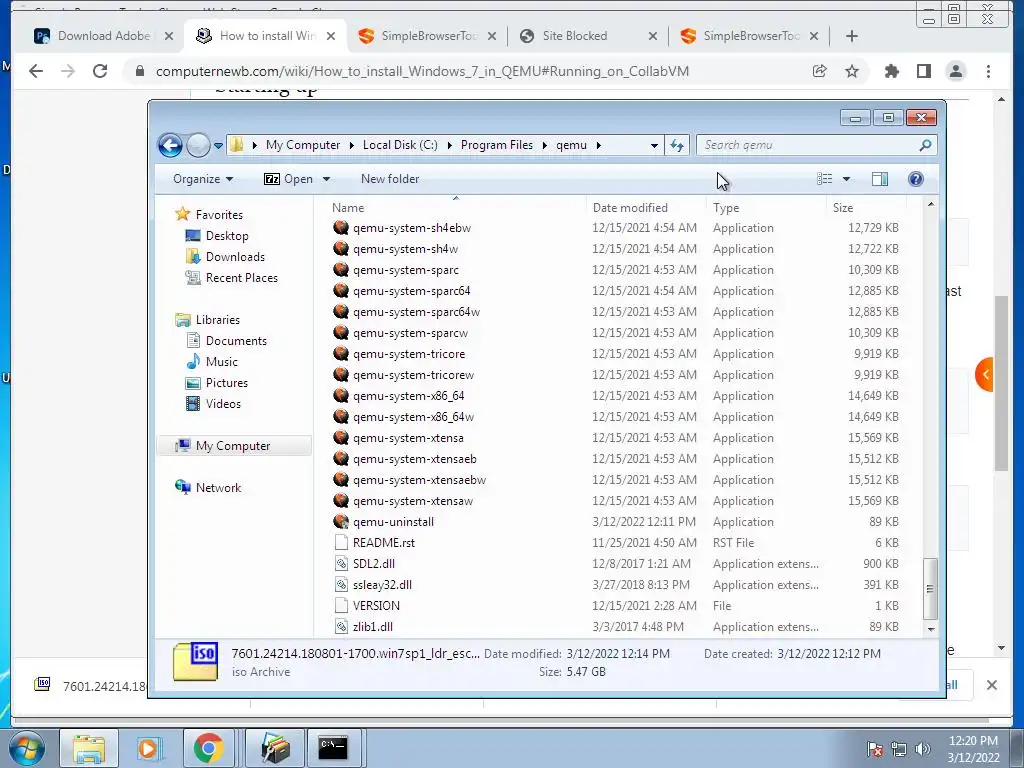The width and height of the screenshot is (1024, 768).
Task: Select the qemu-system-x86_64 file icon
Action: [x=341, y=396]
